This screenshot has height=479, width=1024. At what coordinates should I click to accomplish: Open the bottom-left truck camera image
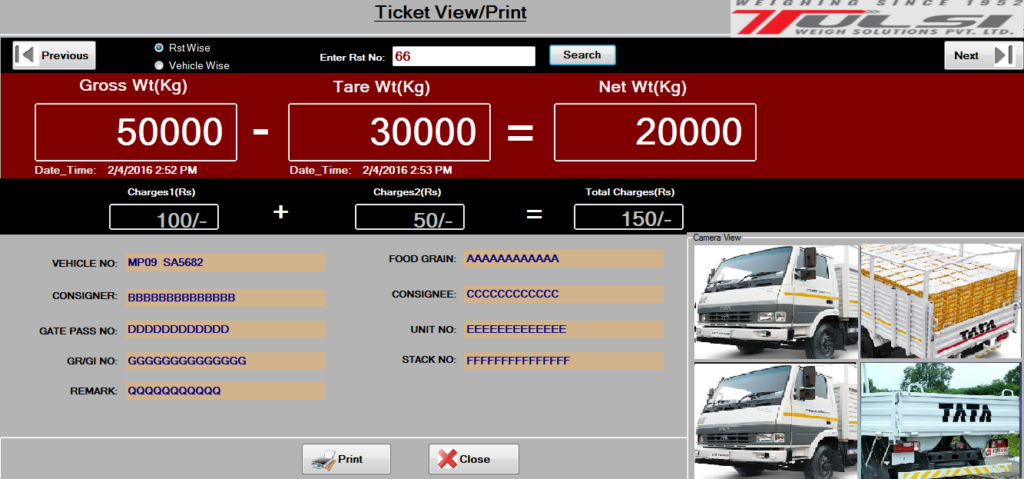[775, 420]
